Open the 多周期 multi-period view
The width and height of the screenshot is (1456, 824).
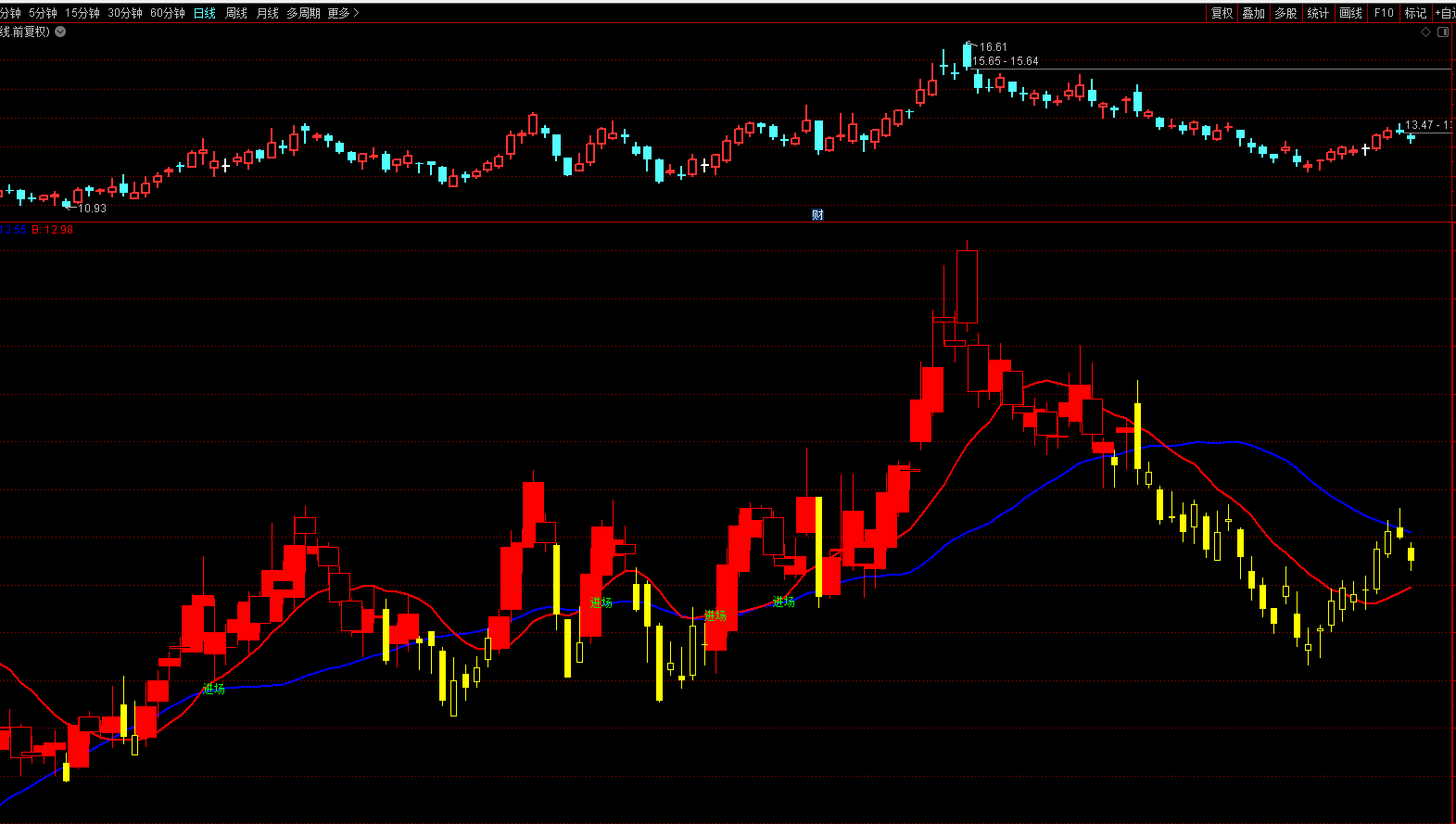point(303,13)
